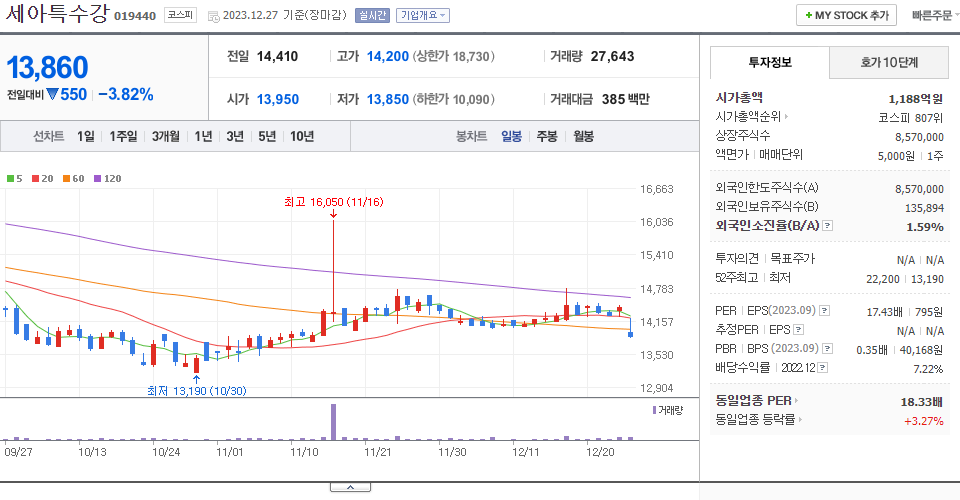The width and height of the screenshot is (960, 500).
Task: Switch to the 주봉 candle chart
Action: [547, 136]
